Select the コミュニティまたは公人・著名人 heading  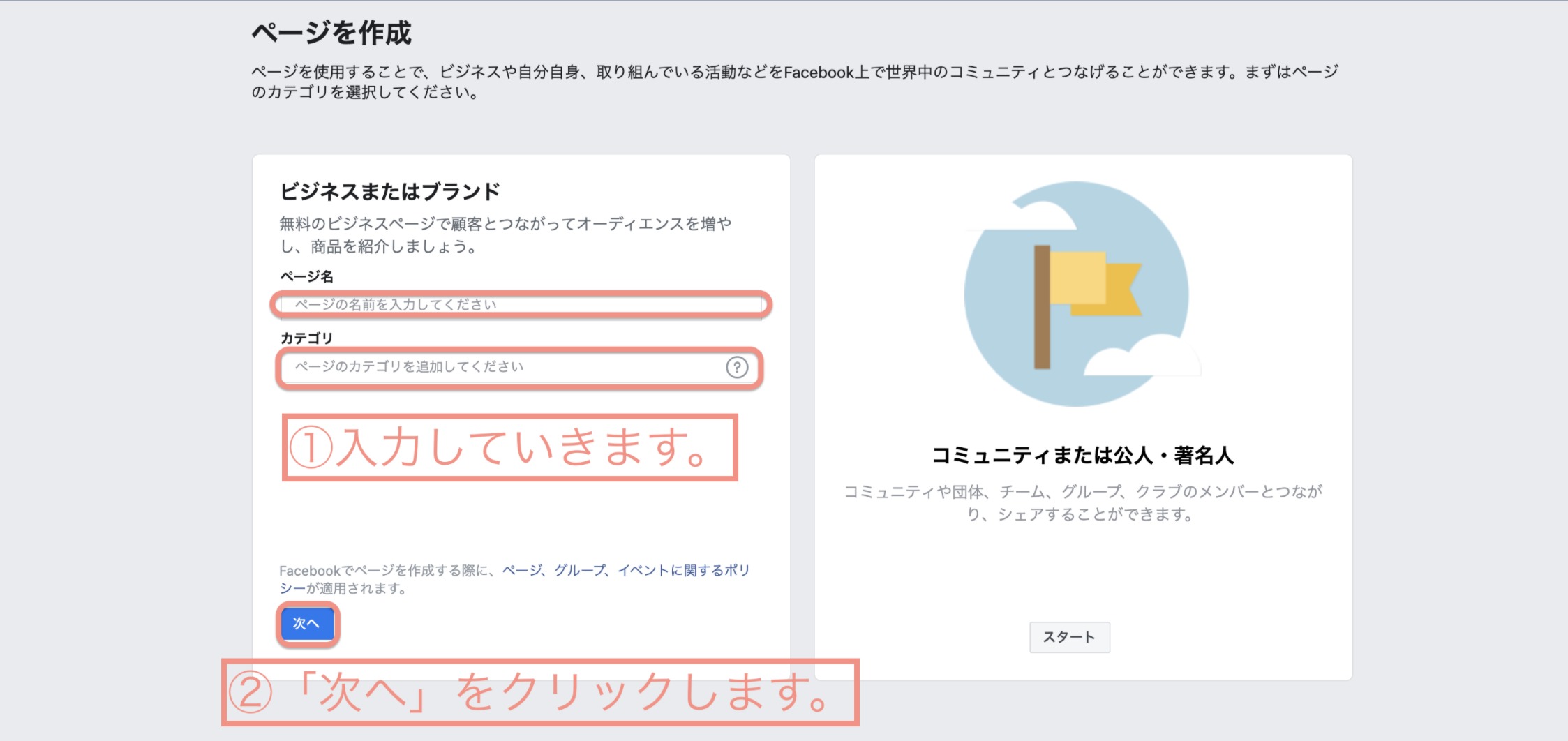pos(1083,456)
